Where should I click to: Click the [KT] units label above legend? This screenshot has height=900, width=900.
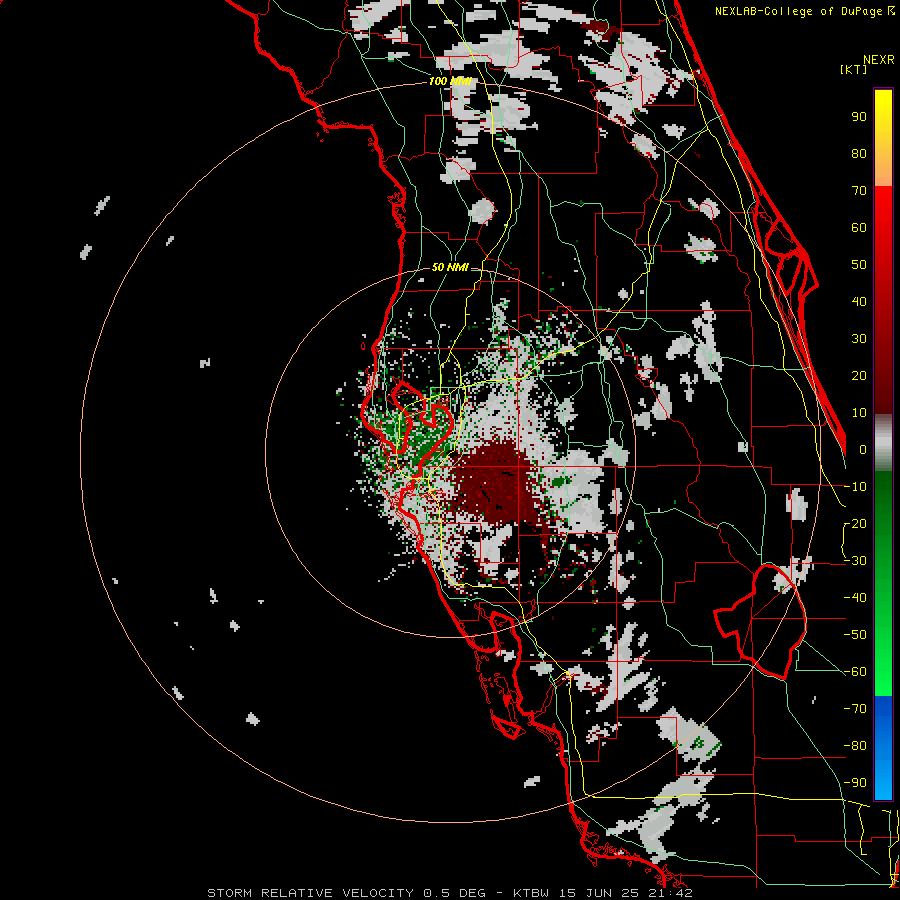pos(853,69)
